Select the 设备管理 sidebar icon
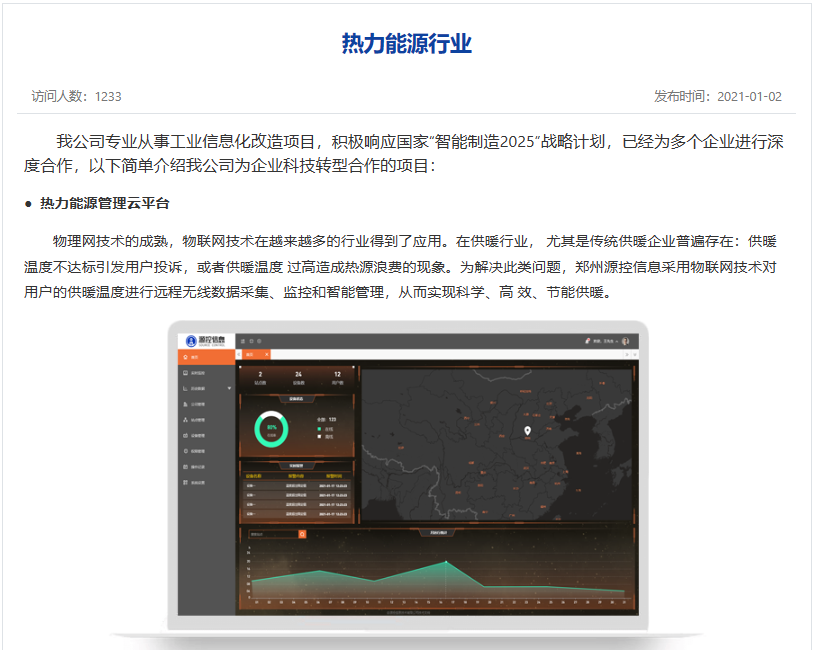Image resolution: width=815 pixels, height=650 pixels. (186, 436)
